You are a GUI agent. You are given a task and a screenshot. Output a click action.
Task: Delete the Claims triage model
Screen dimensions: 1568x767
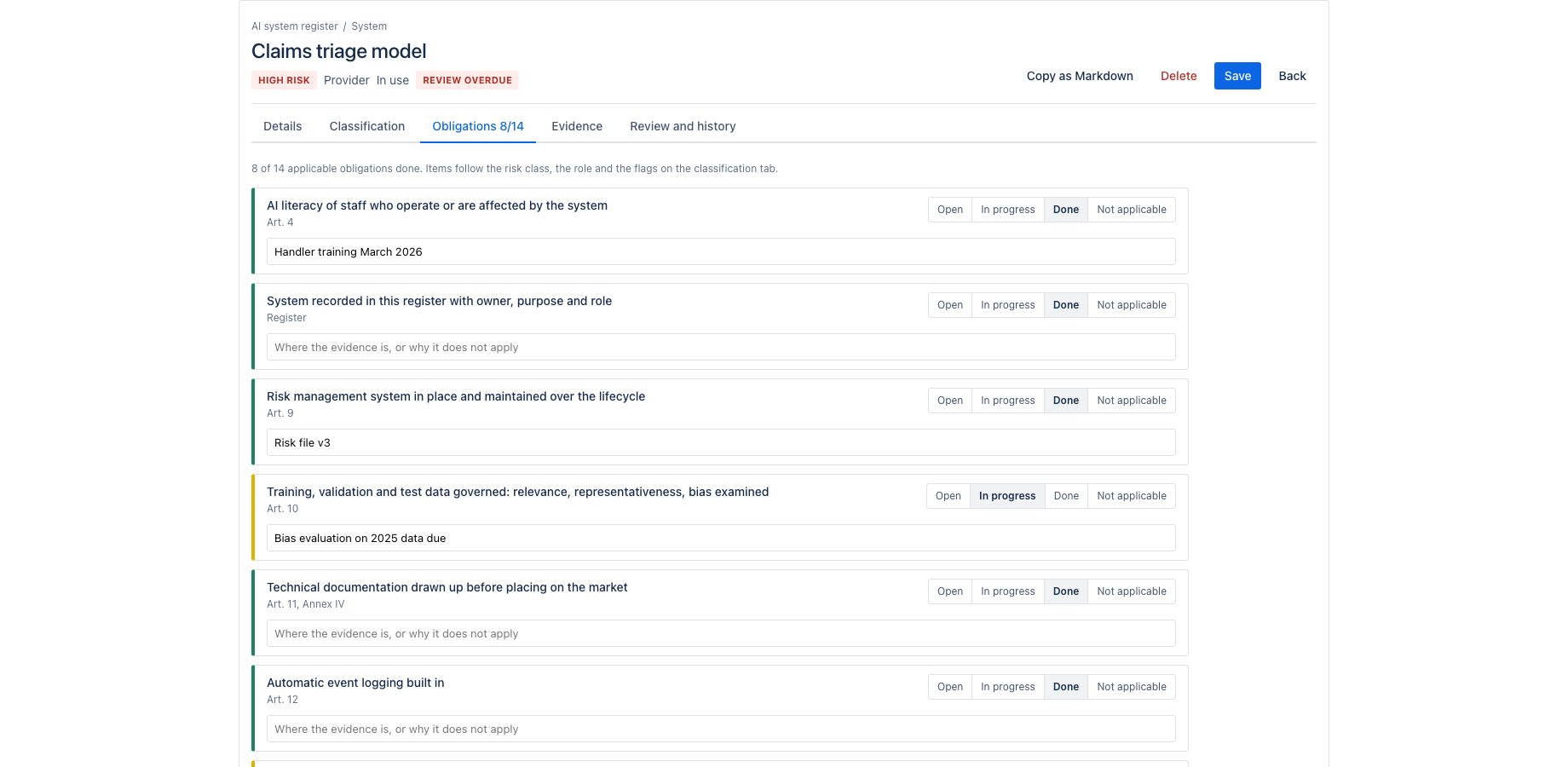click(x=1179, y=76)
